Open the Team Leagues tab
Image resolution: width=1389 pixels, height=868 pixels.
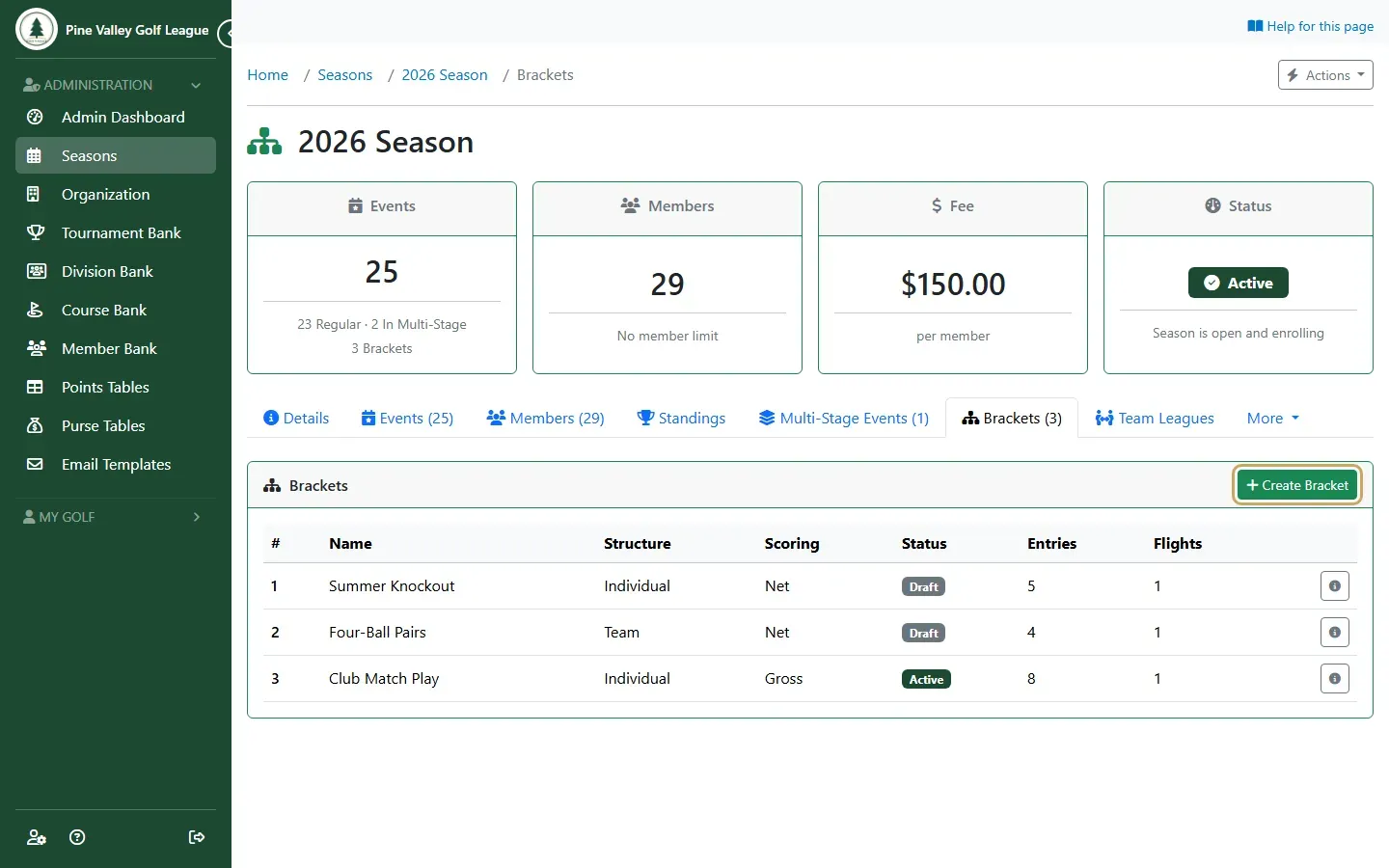[1155, 418]
